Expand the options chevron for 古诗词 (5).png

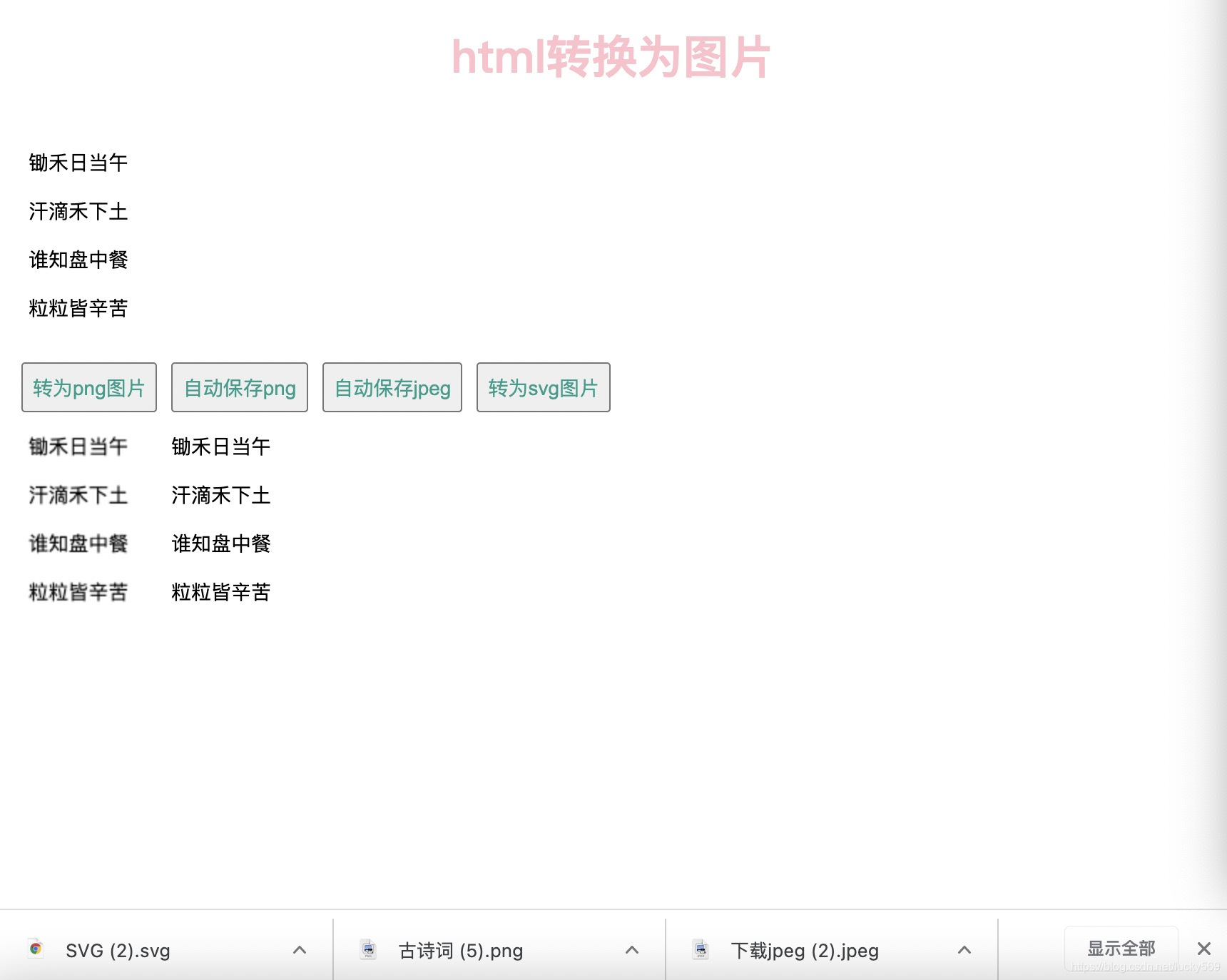[631, 950]
